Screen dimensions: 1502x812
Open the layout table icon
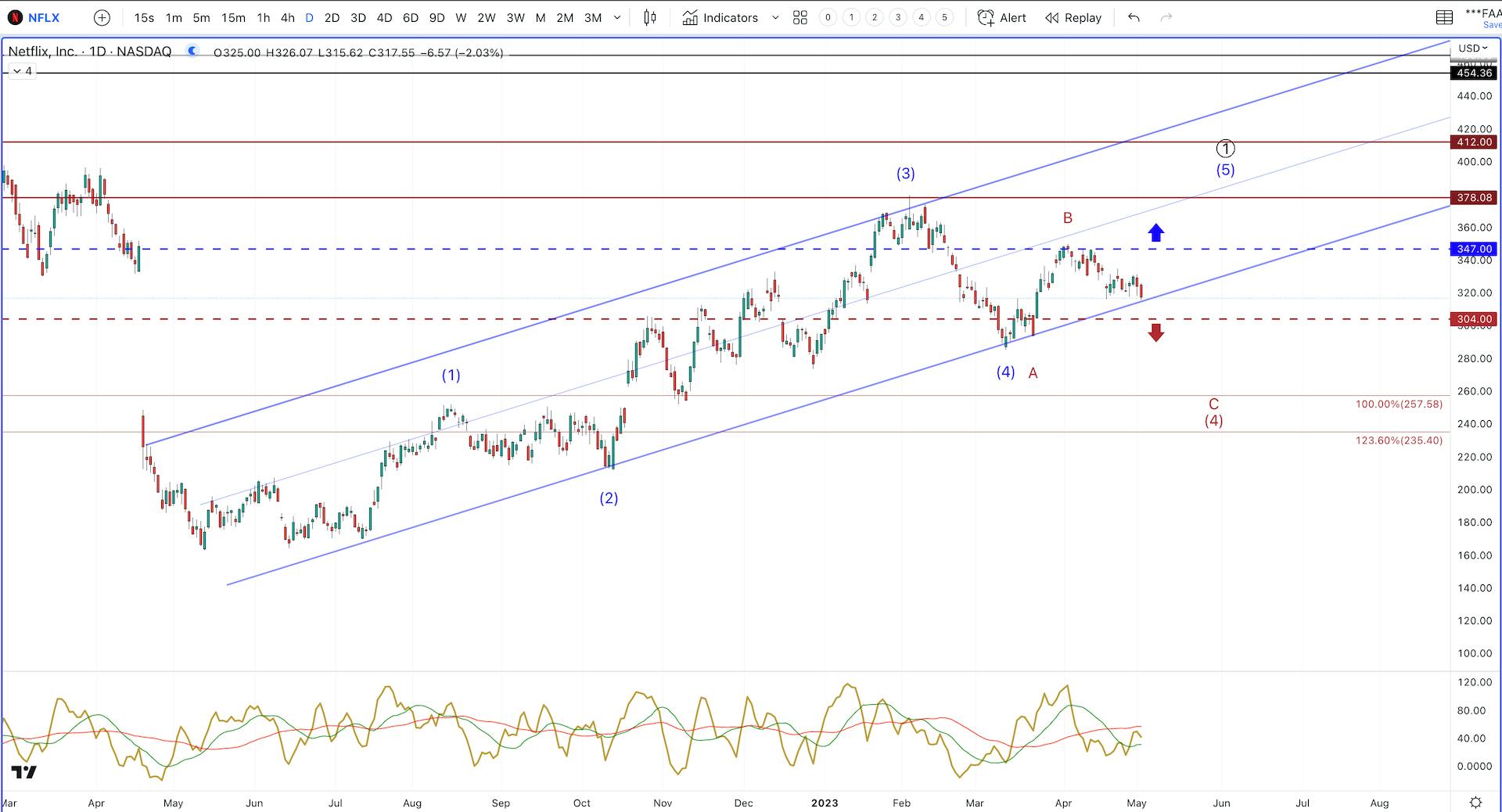(1445, 17)
